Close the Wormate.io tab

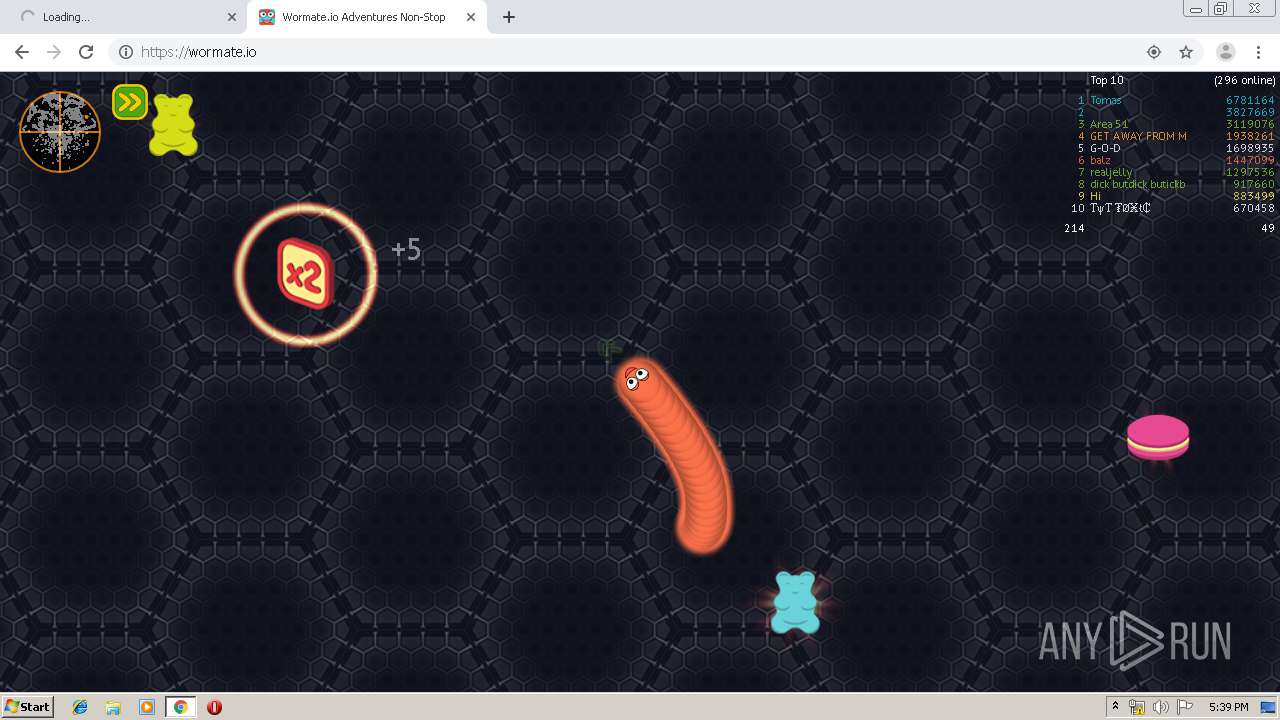(x=470, y=17)
